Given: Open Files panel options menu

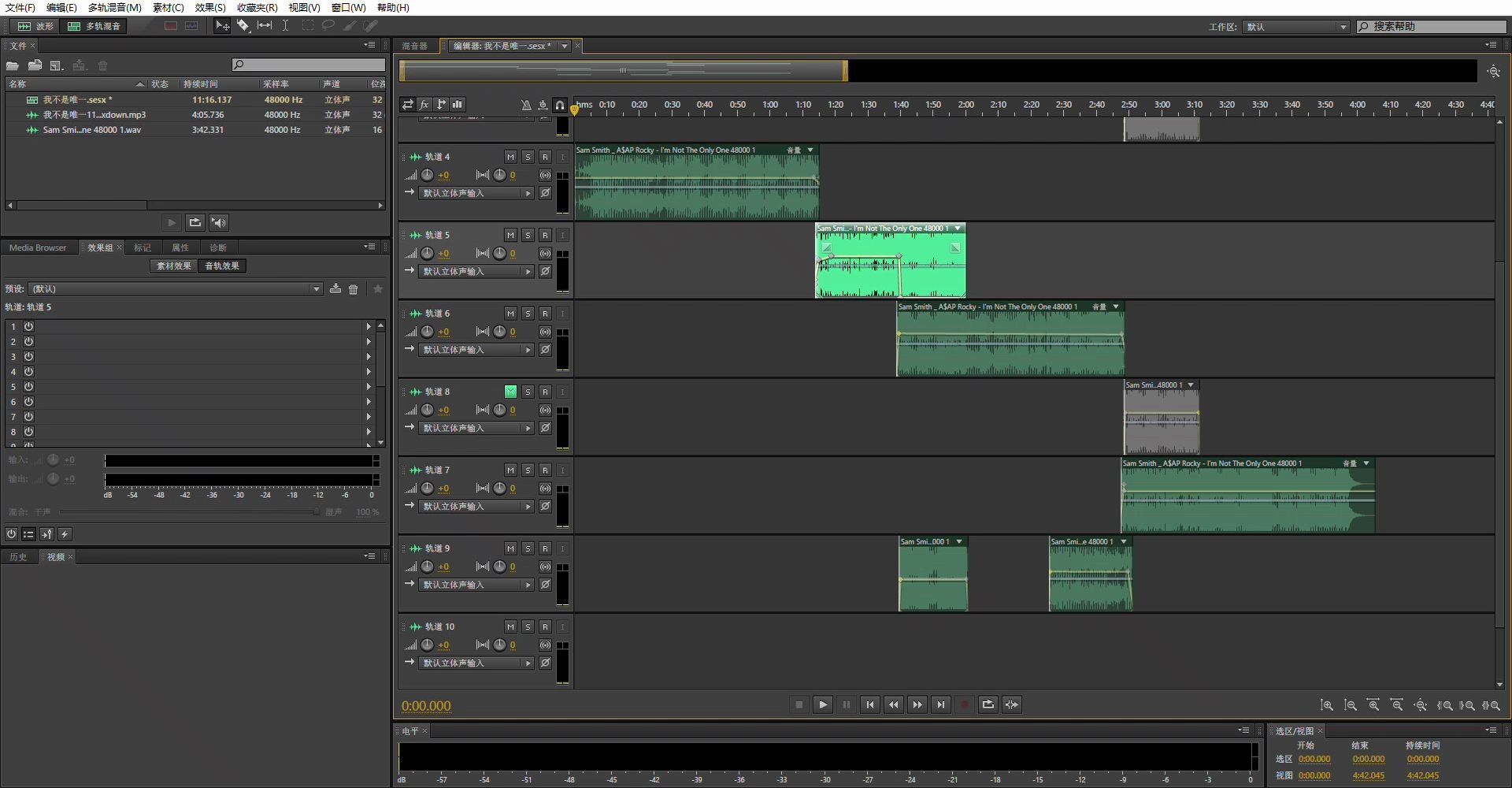Looking at the screenshot, I should [369, 45].
